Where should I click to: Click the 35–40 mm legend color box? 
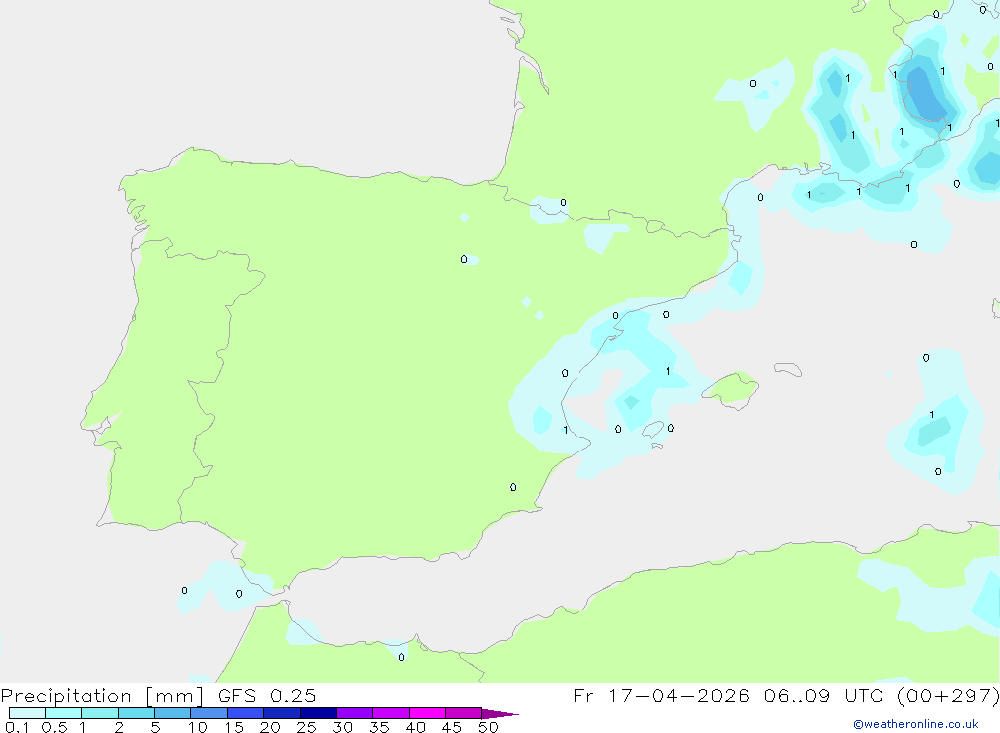[391, 713]
